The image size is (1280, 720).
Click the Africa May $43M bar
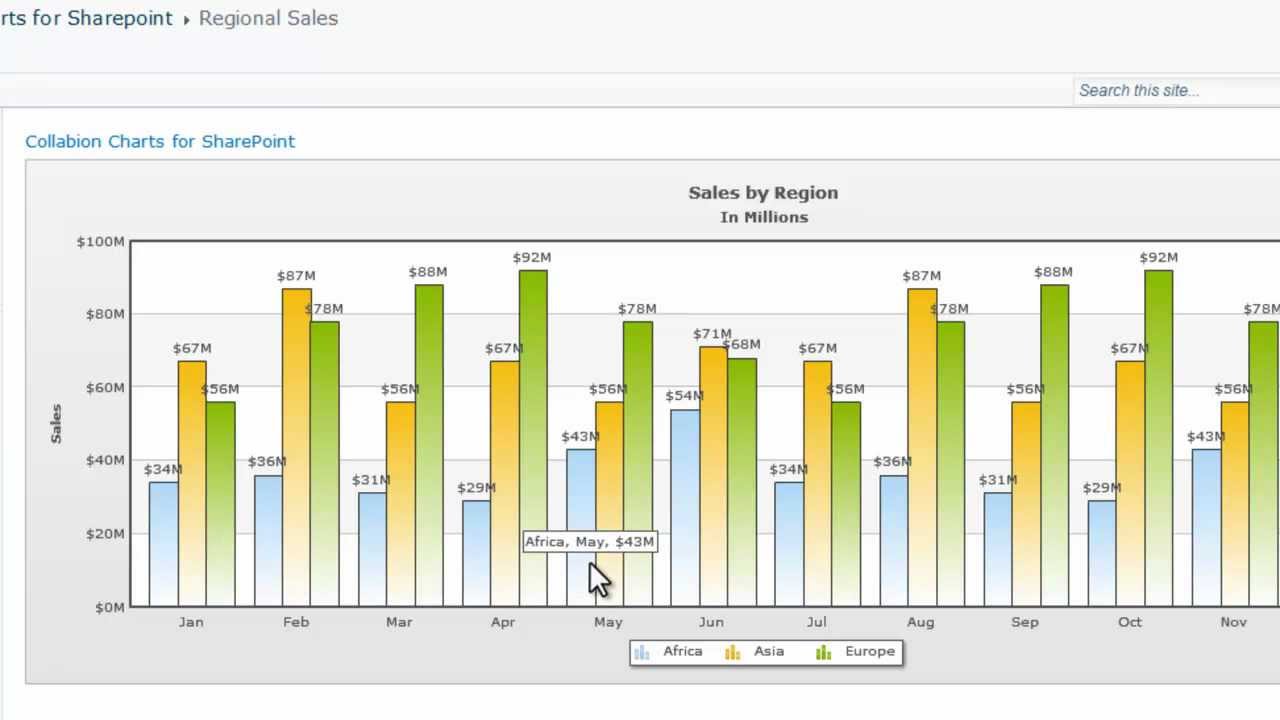coord(581,527)
